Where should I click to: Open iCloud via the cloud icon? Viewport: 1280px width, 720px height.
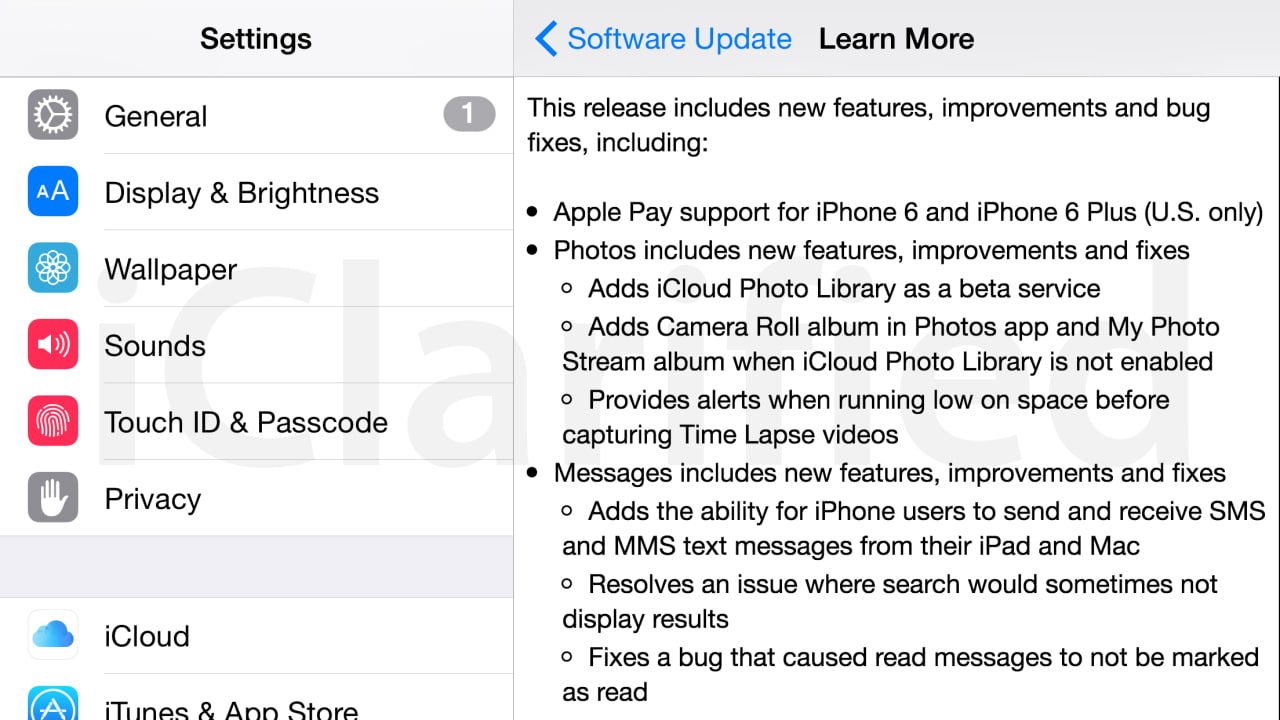point(52,636)
